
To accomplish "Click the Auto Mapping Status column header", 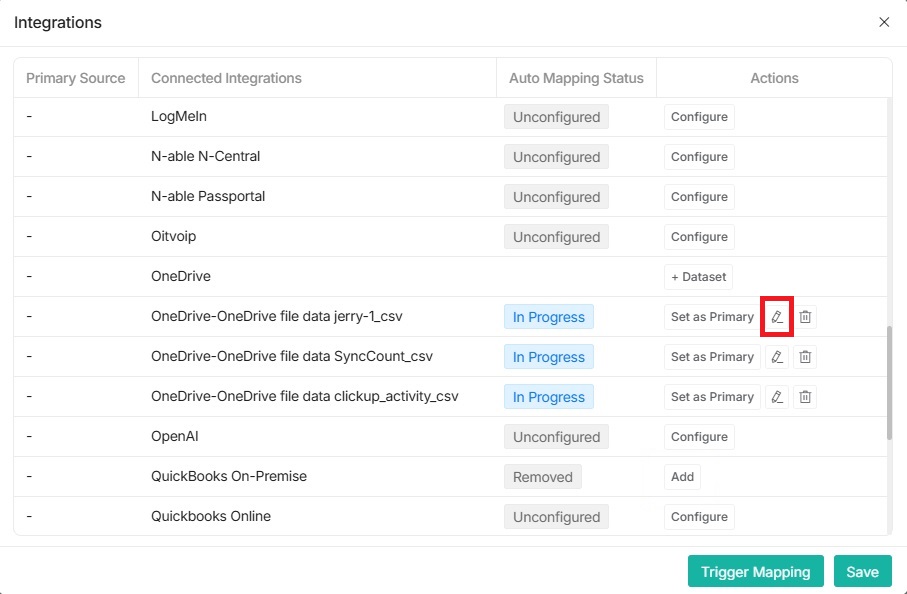I will [576, 78].
